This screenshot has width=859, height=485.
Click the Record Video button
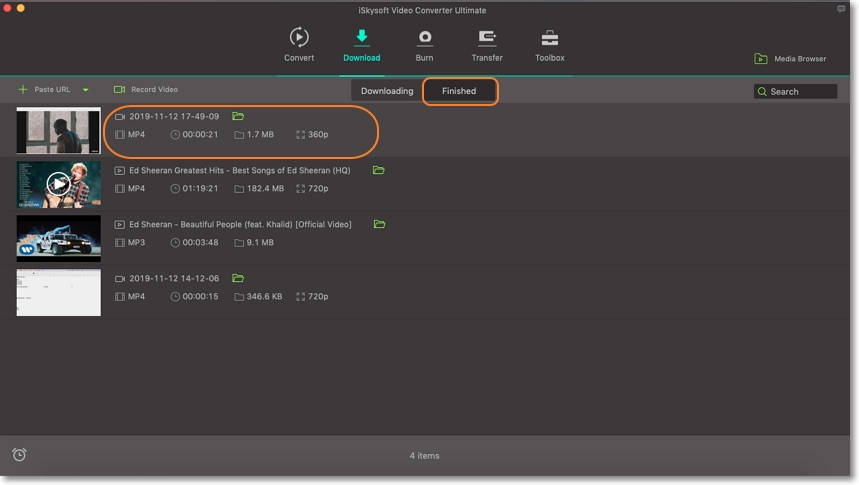pyautogui.click(x=146, y=90)
